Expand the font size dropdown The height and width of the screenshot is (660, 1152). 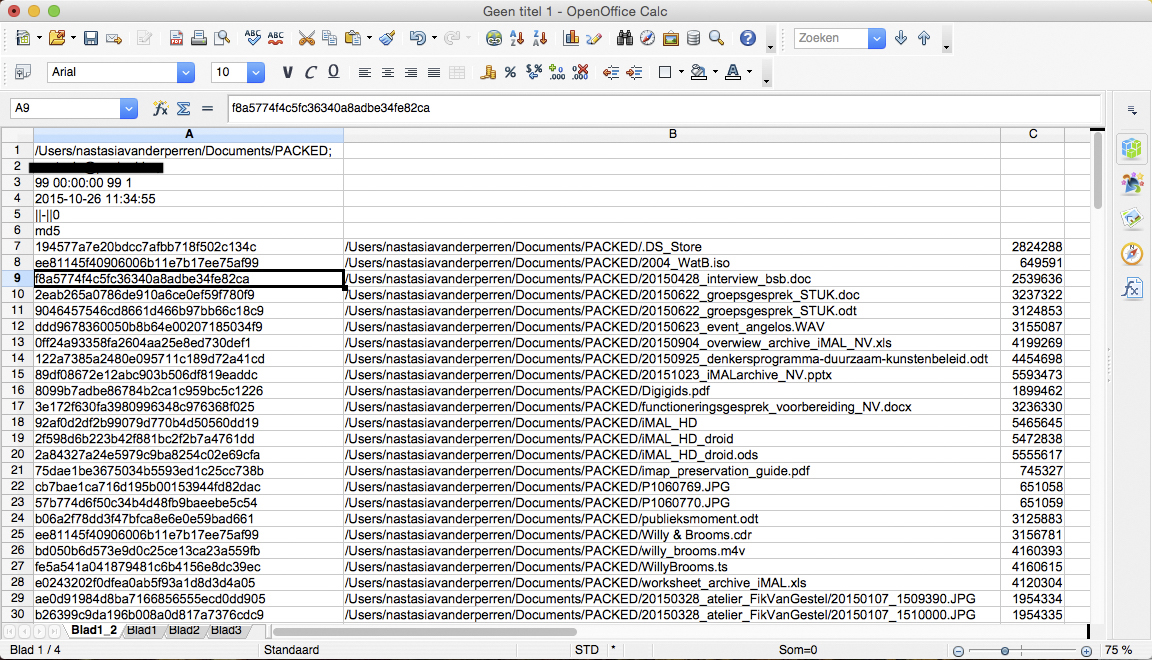256,72
